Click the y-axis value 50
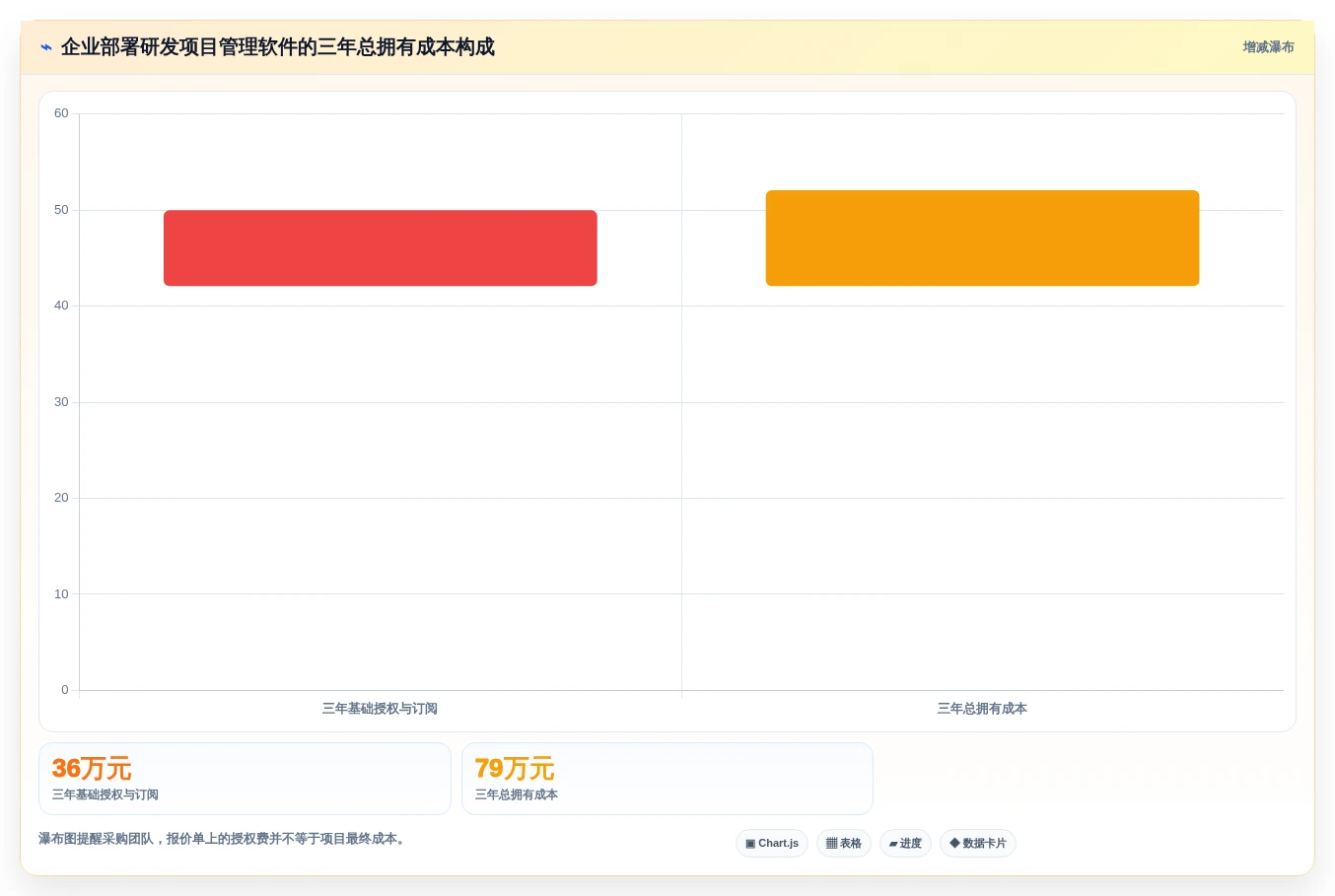This screenshot has height=896, width=1335. 61,210
